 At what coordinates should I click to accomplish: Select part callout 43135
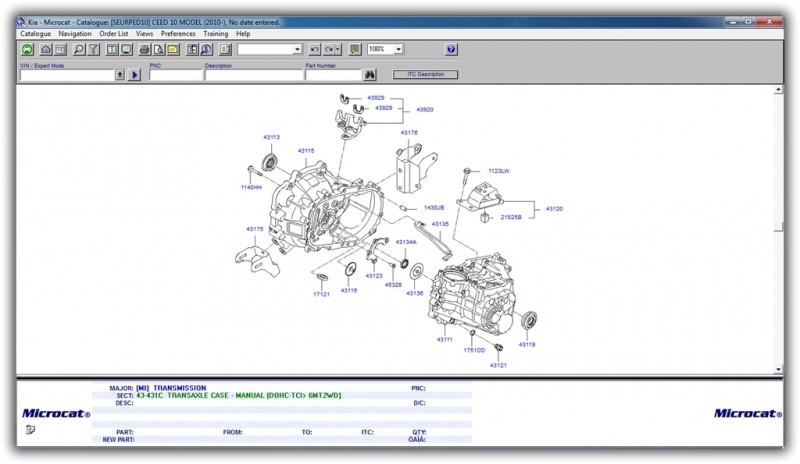(x=440, y=224)
